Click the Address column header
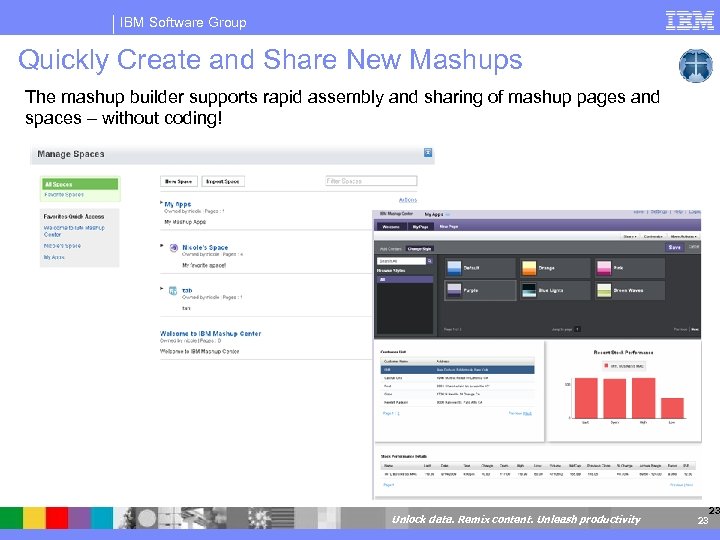This screenshot has width=720, height=540. [443, 361]
